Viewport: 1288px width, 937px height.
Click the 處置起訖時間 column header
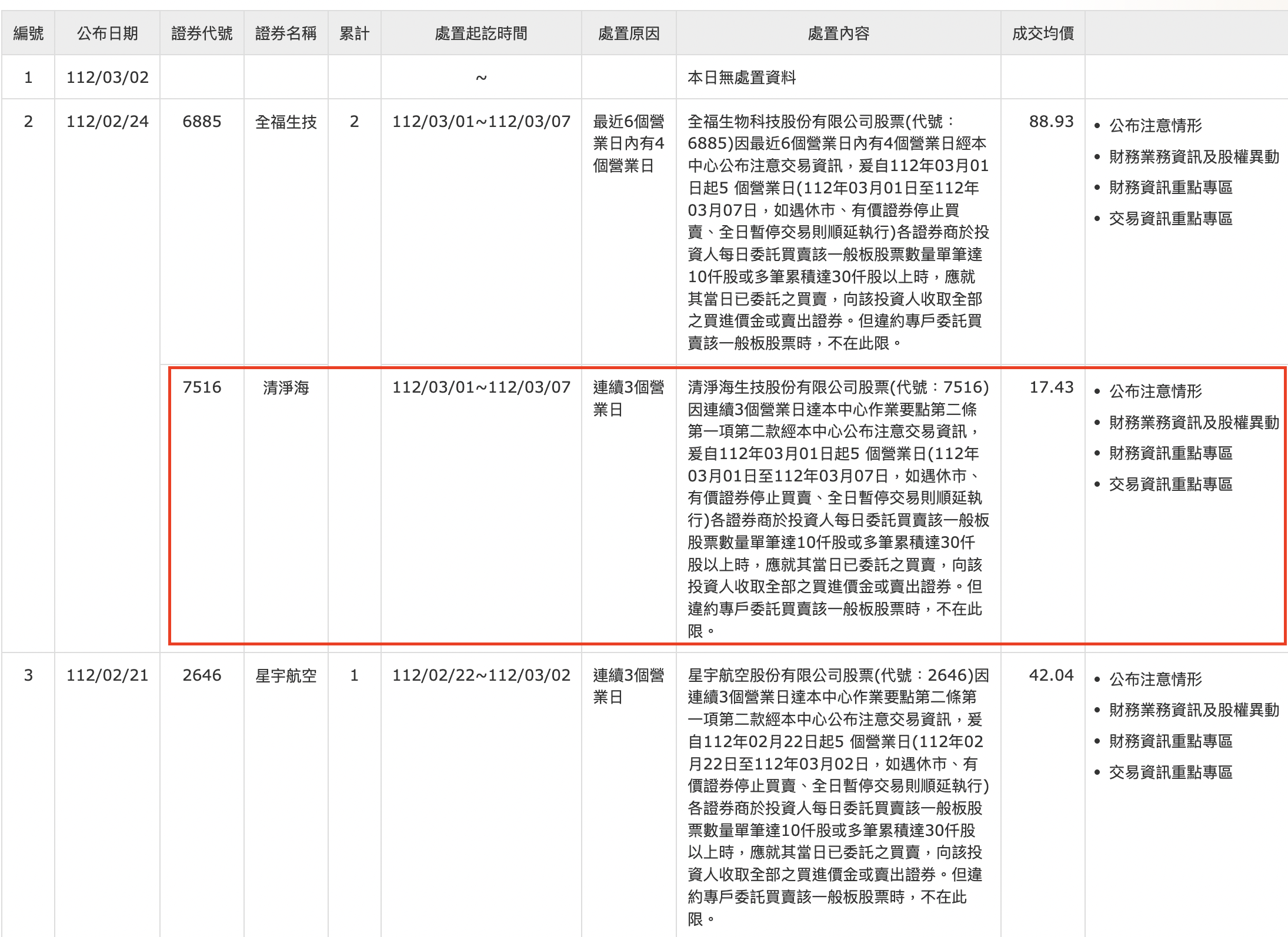click(481, 34)
